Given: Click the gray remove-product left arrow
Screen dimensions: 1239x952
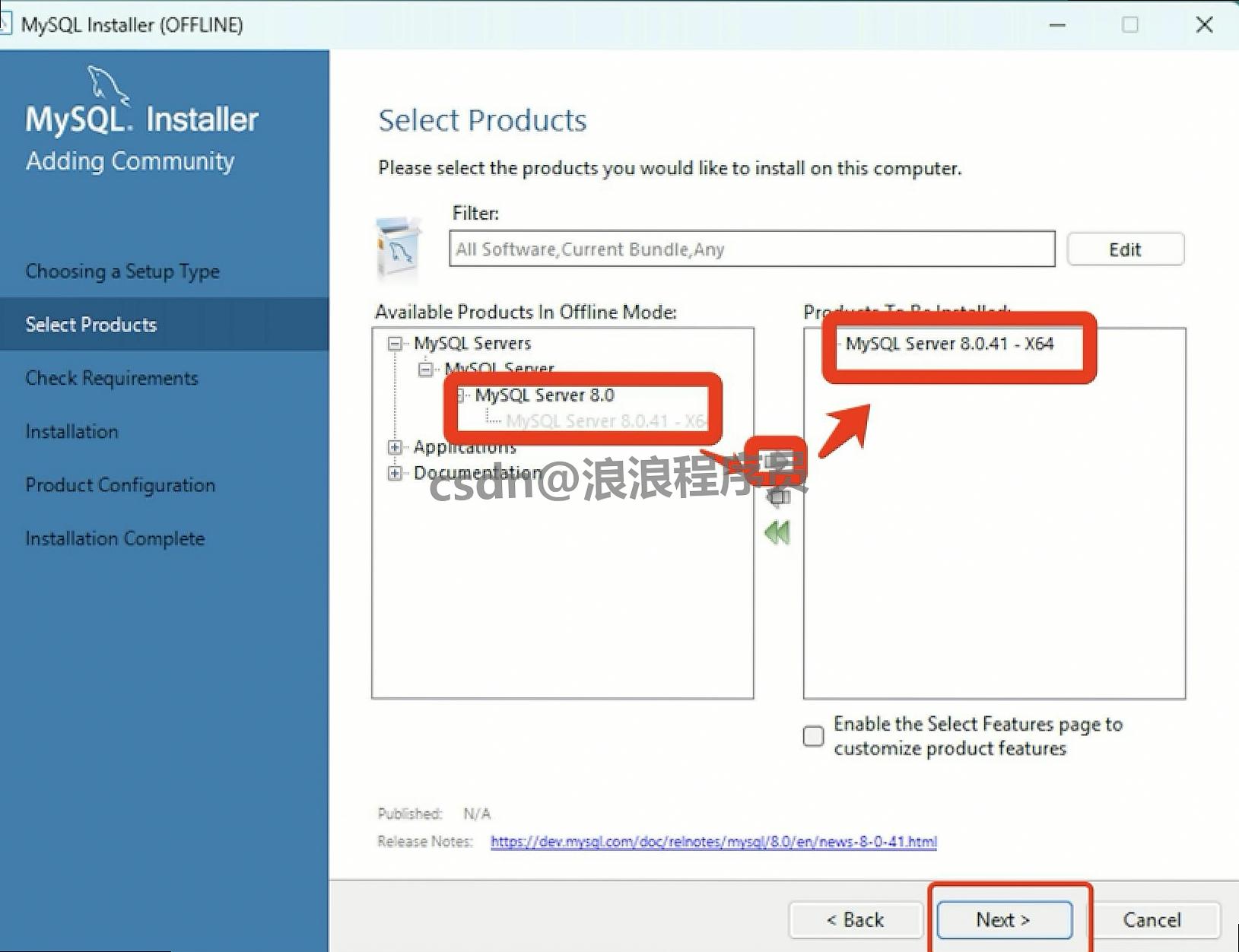Looking at the screenshot, I should [x=777, y=498].
